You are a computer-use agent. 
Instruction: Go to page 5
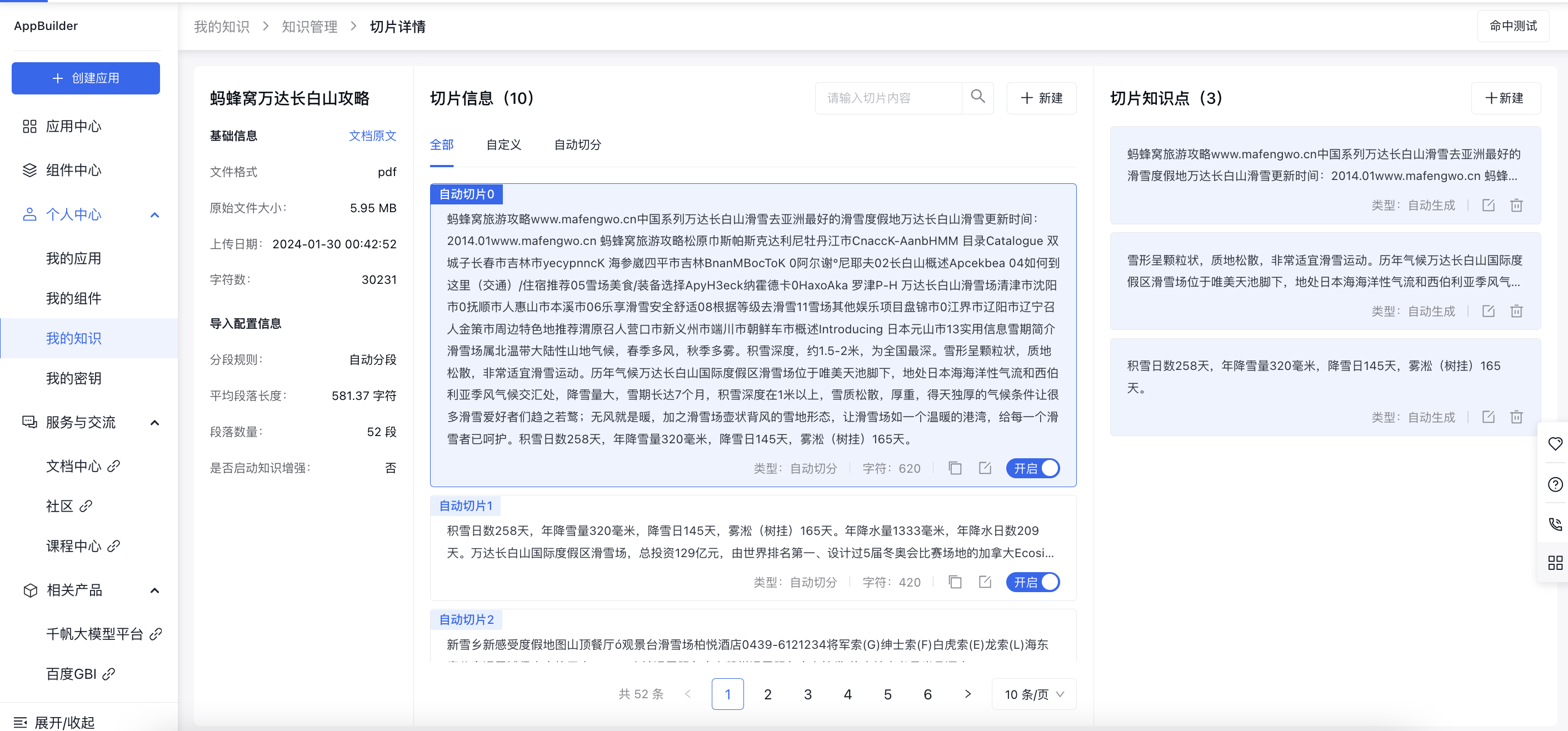(x=887, y=694)
